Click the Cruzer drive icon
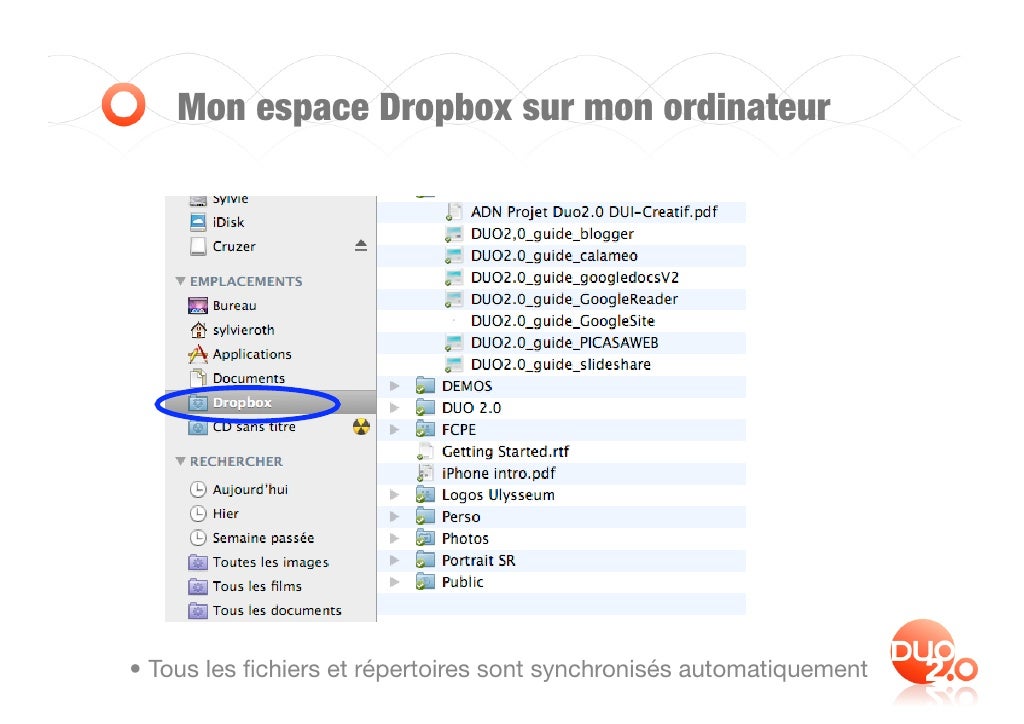 [198, 247]
